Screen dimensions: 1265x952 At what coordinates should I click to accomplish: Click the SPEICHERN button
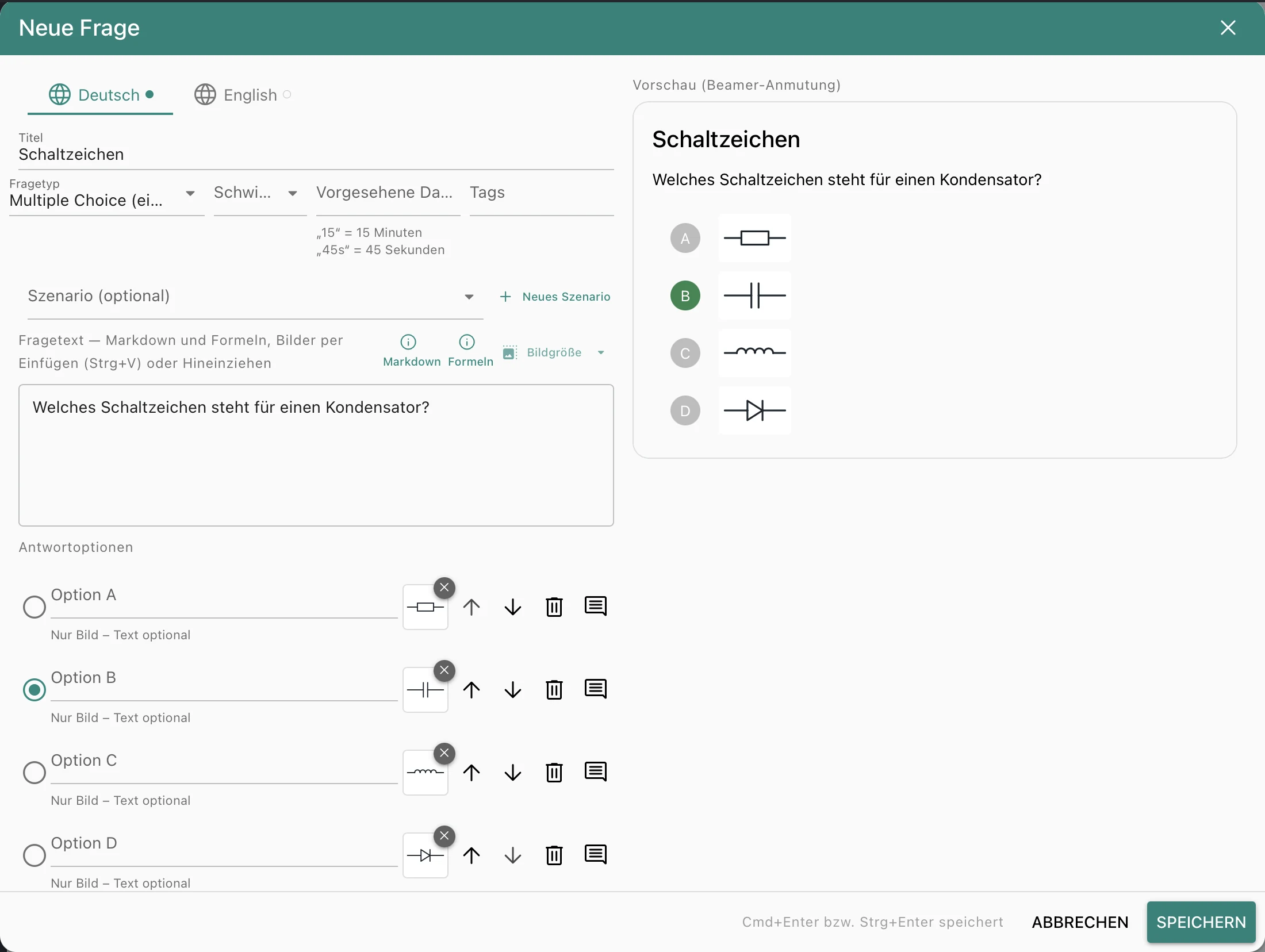pos(1201,922)
